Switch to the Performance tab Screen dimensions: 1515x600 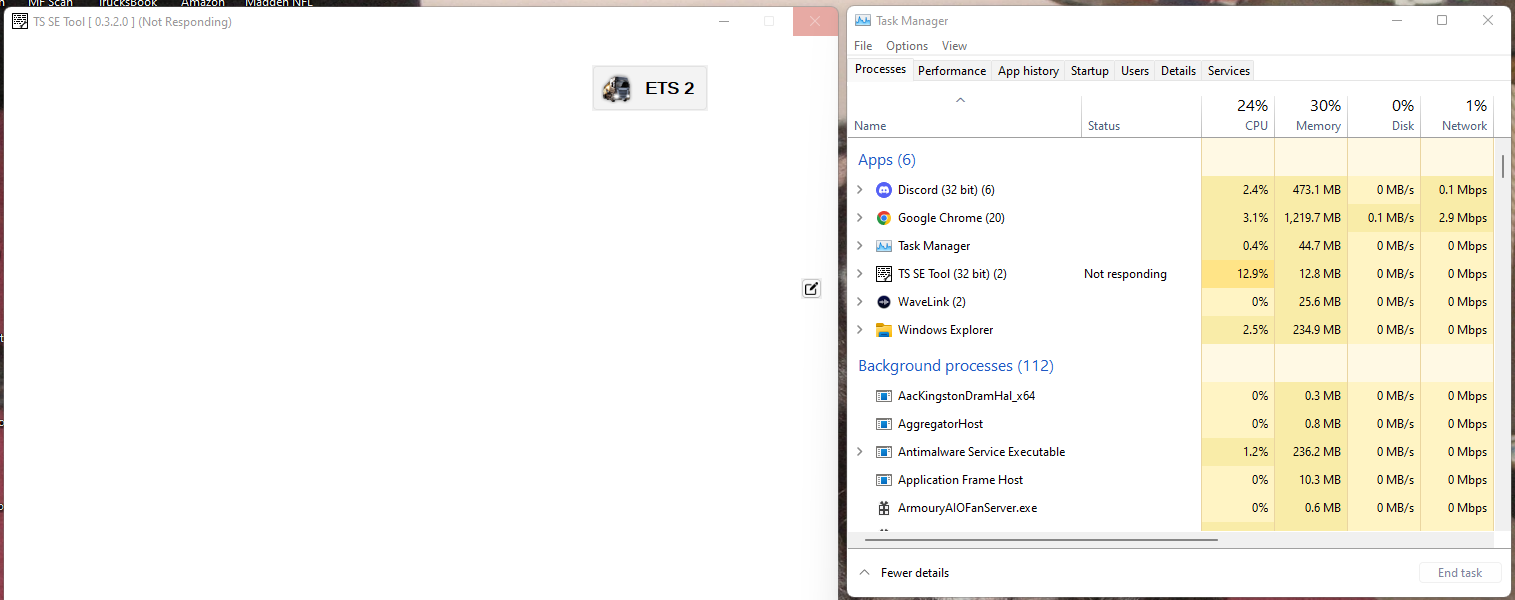(951, 70)
